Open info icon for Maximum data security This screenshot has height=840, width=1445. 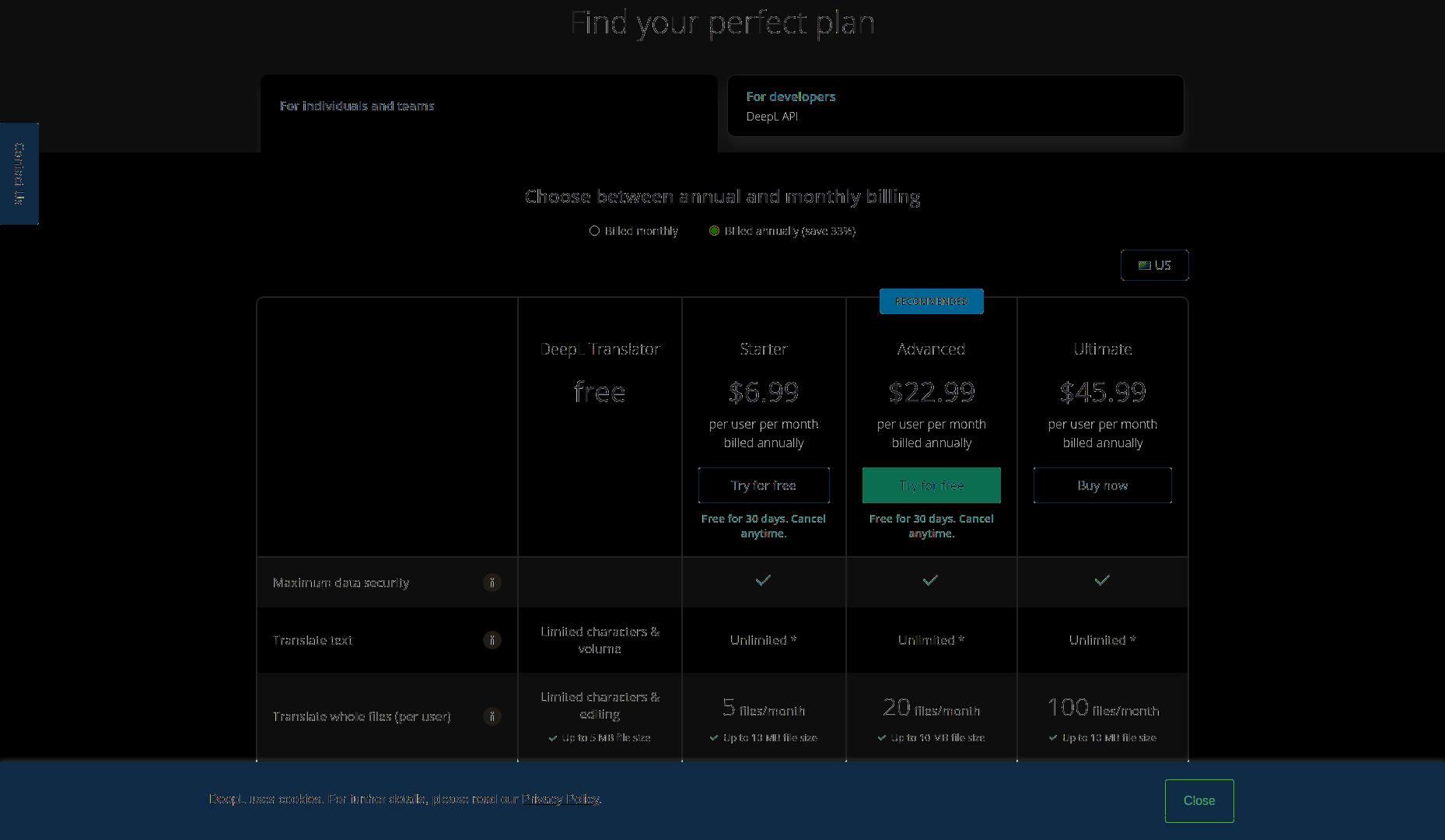(492, 583)
